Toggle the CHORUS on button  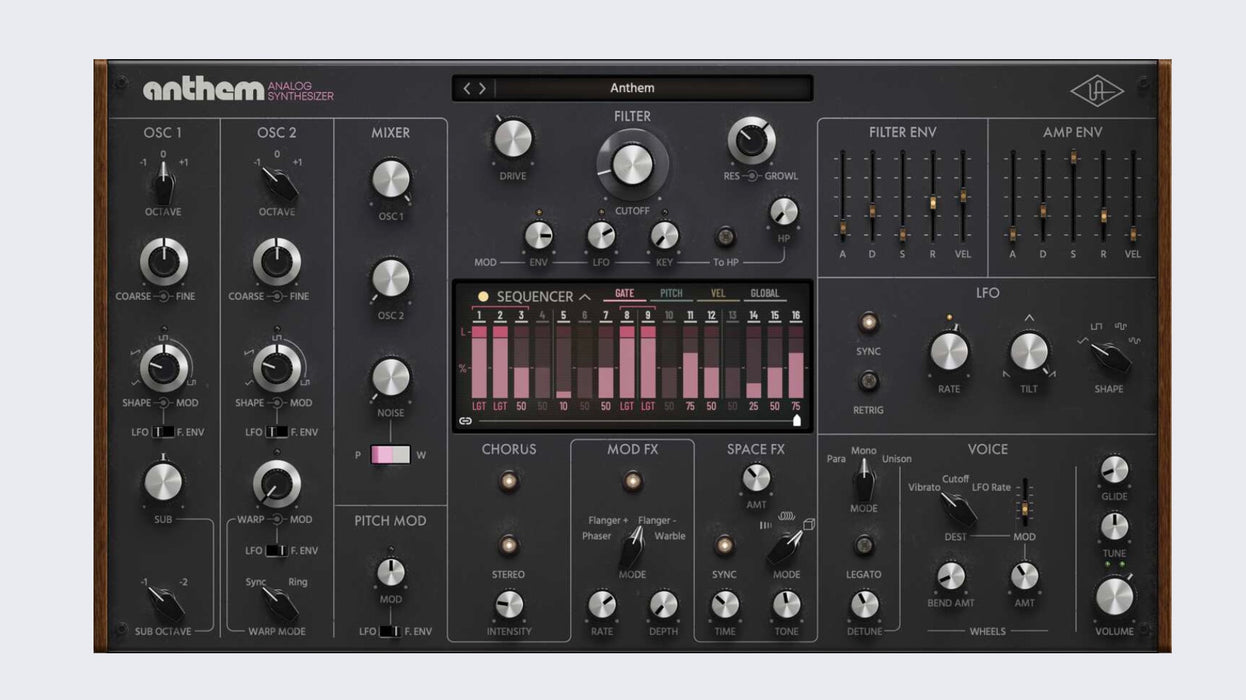[x=509, y=482]
